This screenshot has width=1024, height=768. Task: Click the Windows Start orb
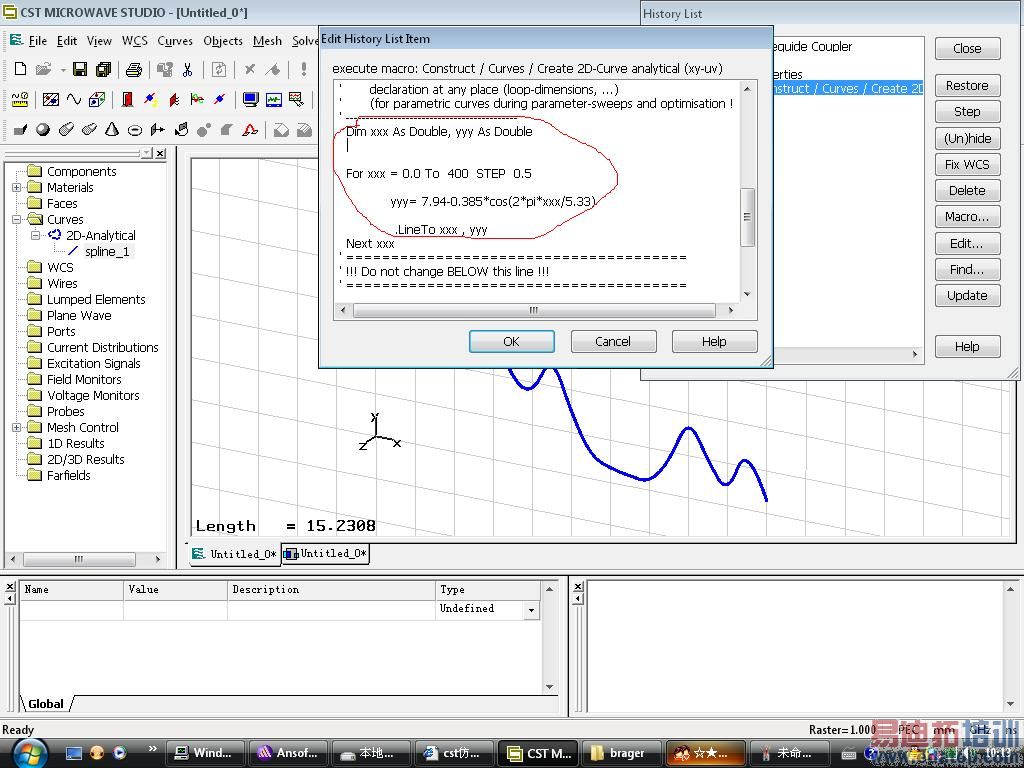click(x=27, y=753)
